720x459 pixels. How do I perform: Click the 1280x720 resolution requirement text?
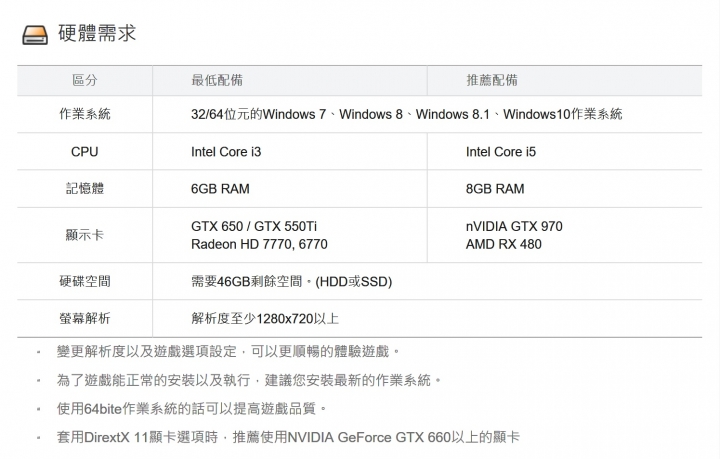[265, 319]
